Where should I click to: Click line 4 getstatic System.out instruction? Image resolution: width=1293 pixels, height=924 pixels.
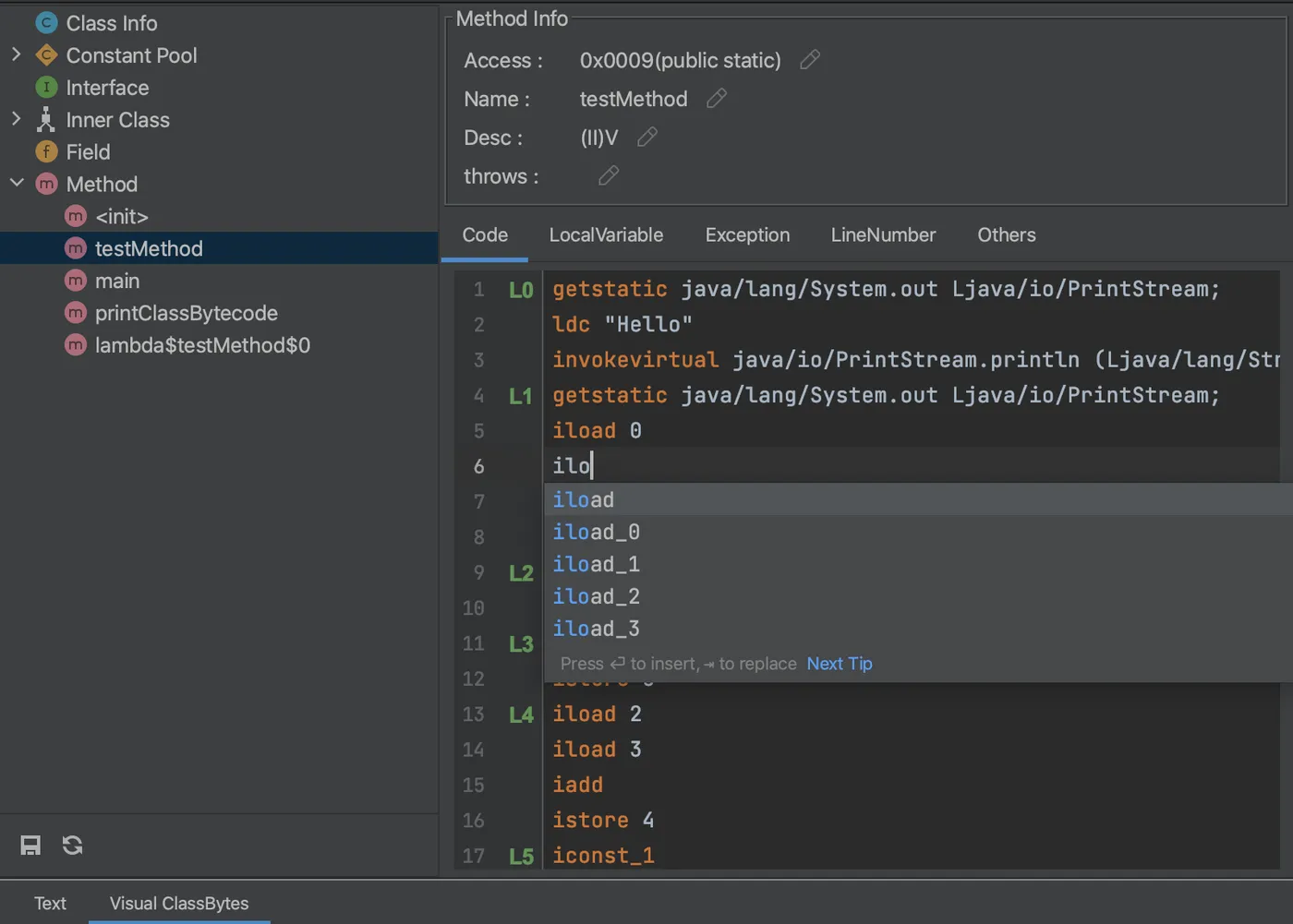(886, 395)
